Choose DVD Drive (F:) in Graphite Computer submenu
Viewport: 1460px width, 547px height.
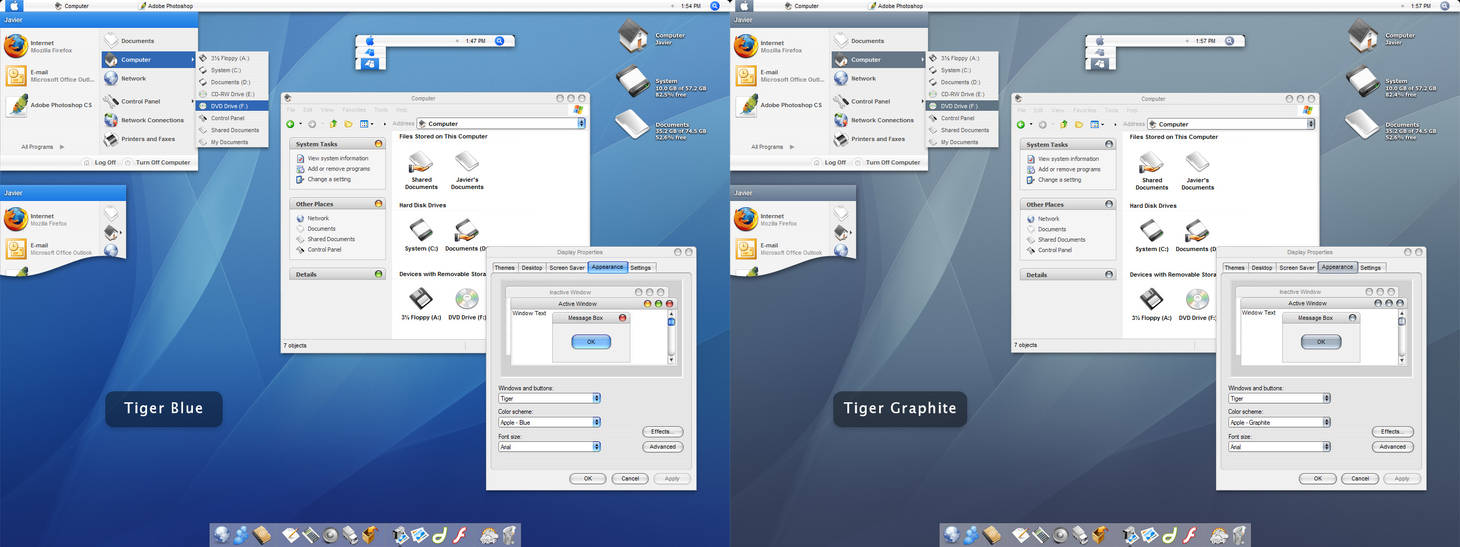[963, 106]
